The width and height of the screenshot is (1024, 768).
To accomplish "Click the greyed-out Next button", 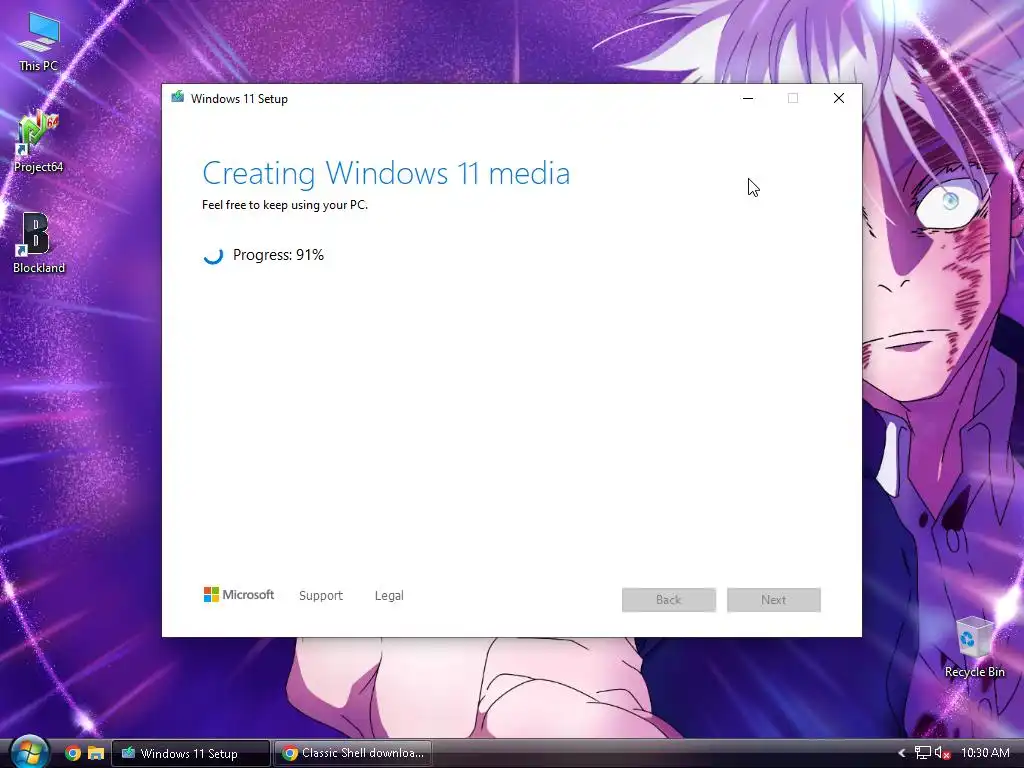I will [x=773, y=600].
